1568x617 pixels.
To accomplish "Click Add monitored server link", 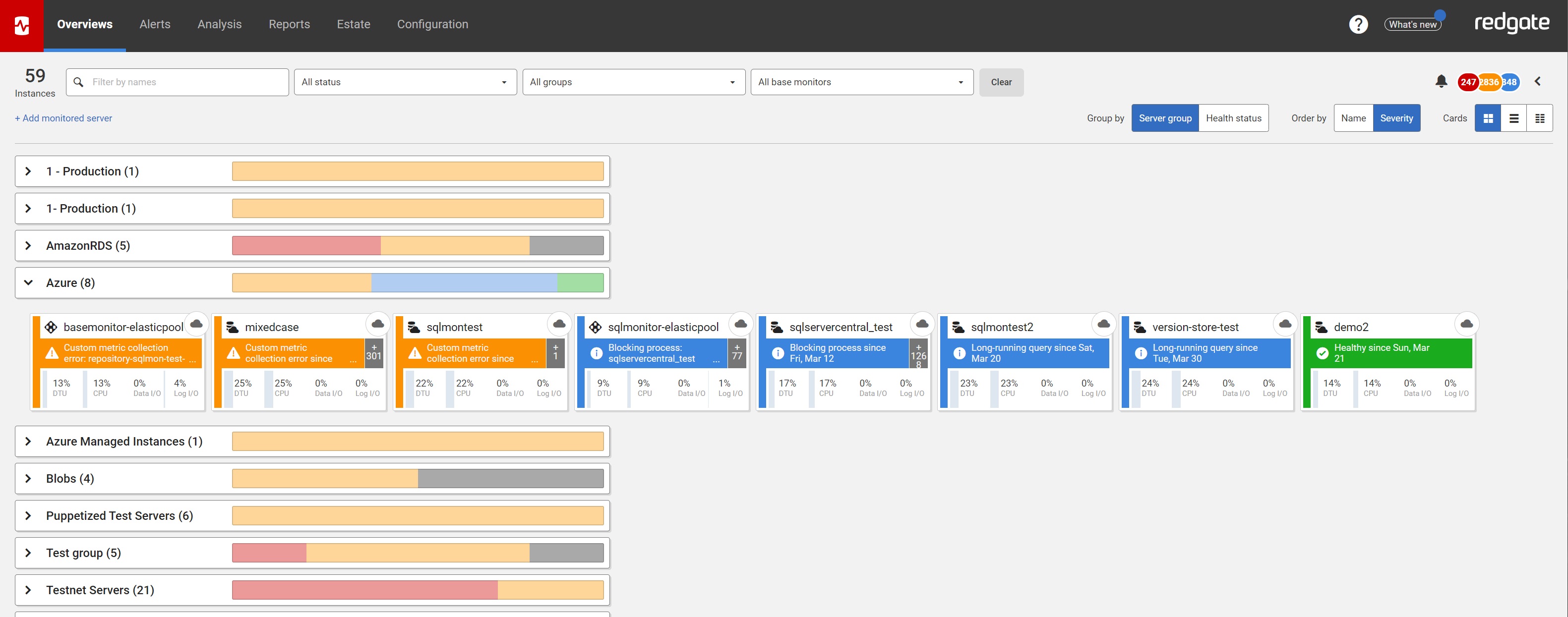I will point(63,118).
